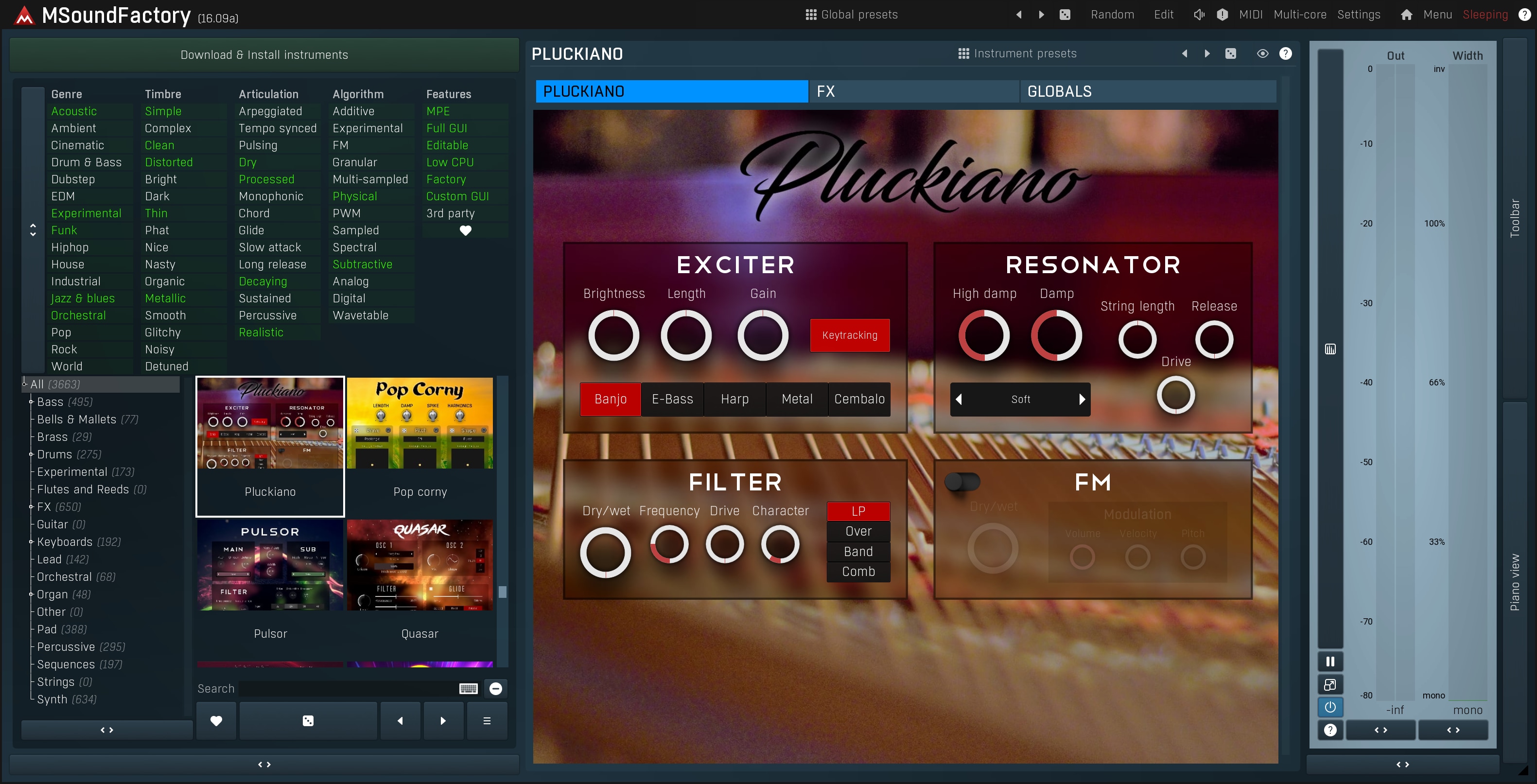Switch to the FX tab

coord(913,91)
